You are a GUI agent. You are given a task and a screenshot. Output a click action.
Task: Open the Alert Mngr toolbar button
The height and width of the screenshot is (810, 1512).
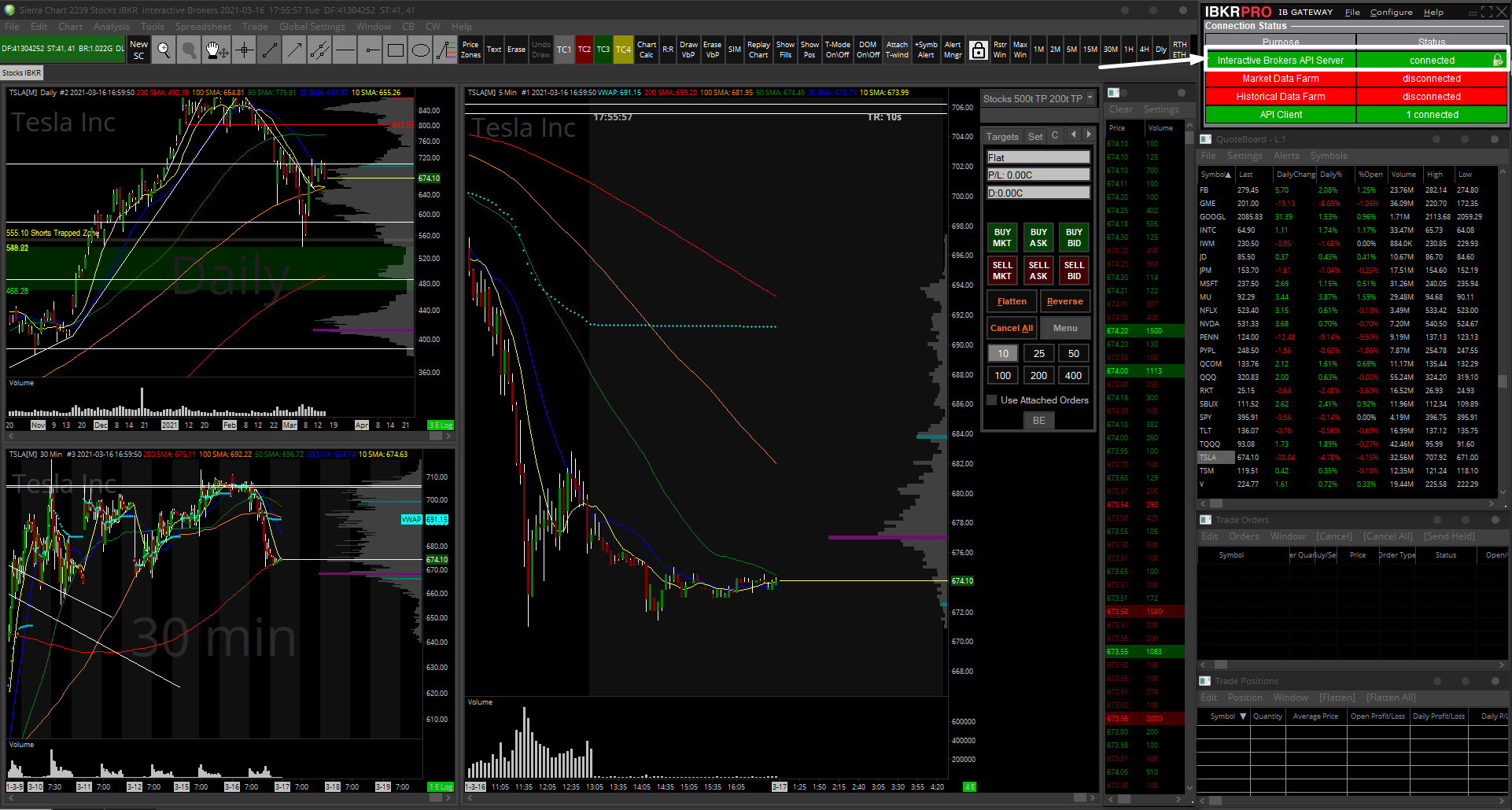[x=953, y=50]
